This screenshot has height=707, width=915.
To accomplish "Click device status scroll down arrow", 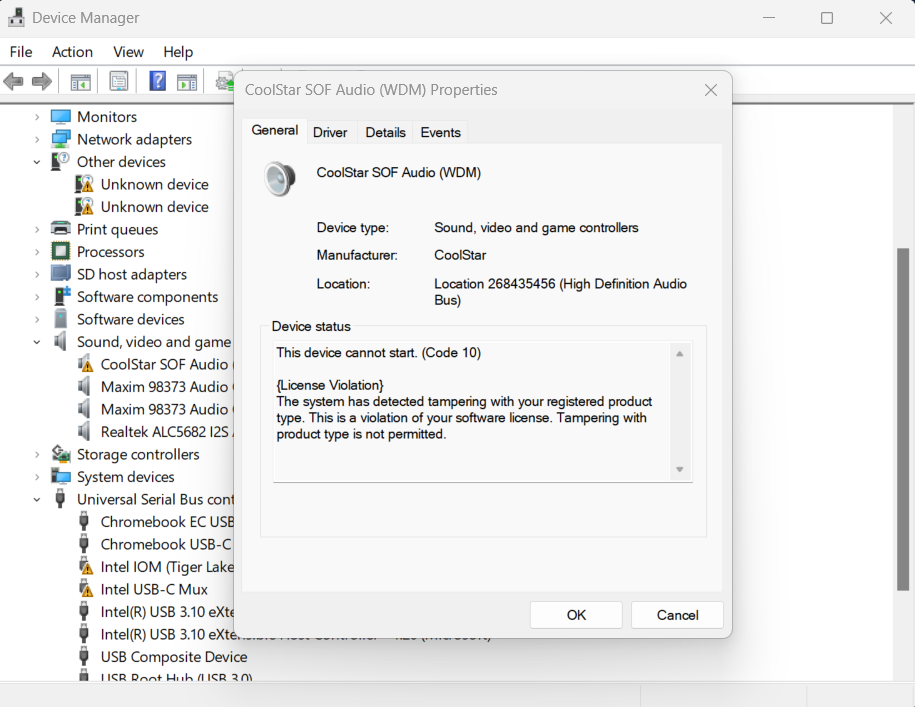I will (x=679, y=470).
